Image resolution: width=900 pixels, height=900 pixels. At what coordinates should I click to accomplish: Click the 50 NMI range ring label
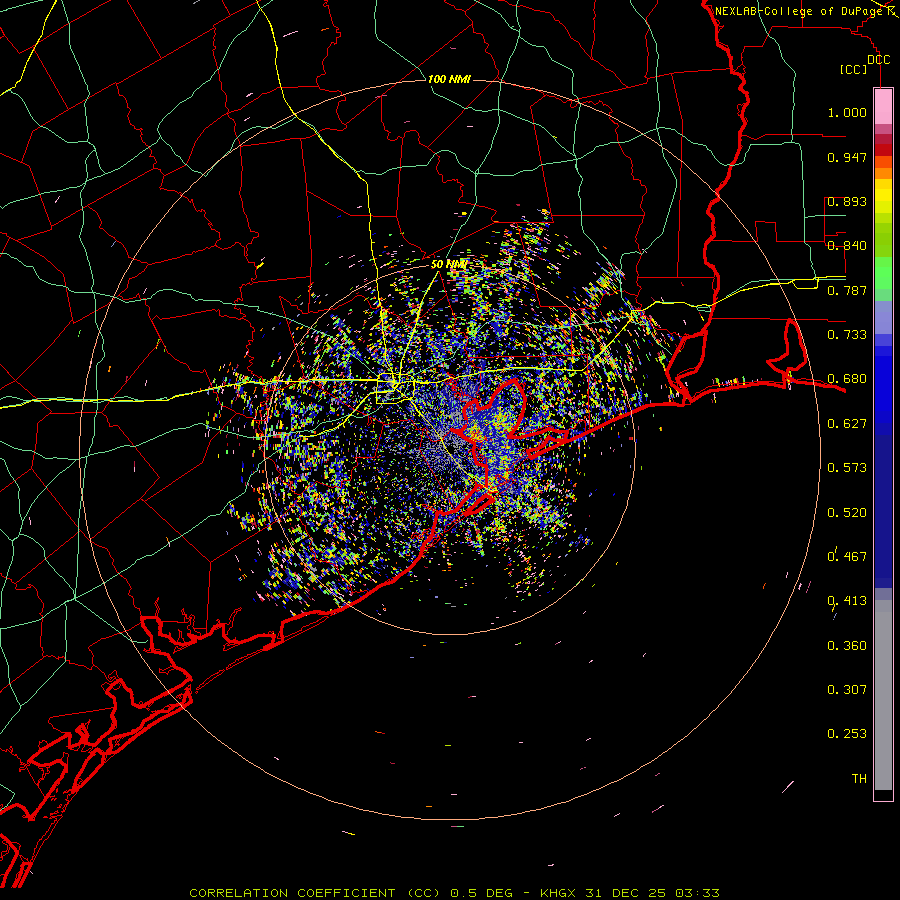coord(449,264)
